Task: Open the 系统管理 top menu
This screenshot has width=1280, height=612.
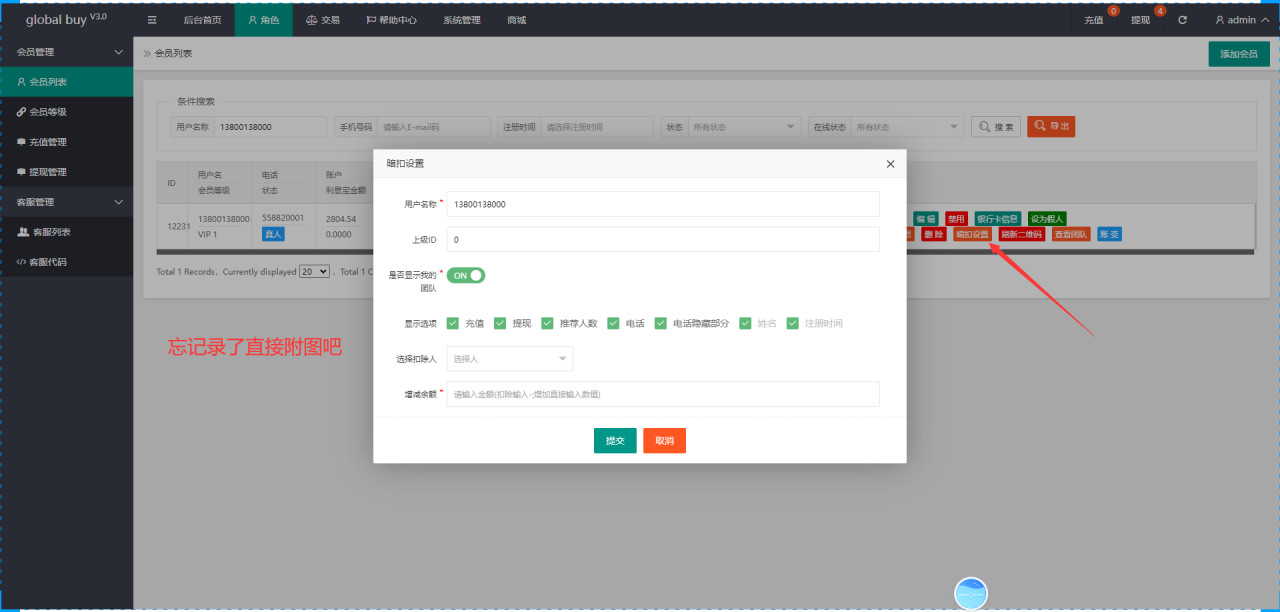Action: coord(462,20)
